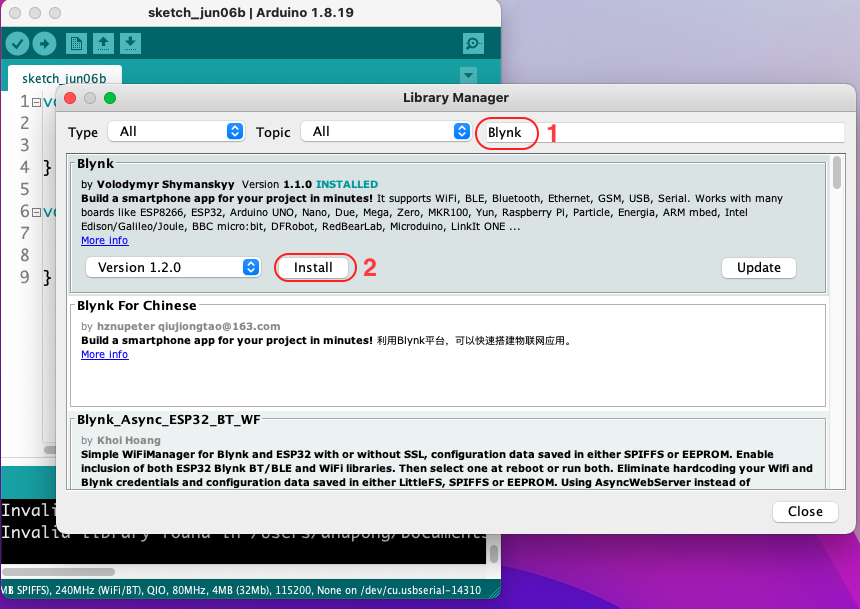860x609 pixels.
Task: Open the Topic filter dropdown
Action: click(x=386, y=132)
